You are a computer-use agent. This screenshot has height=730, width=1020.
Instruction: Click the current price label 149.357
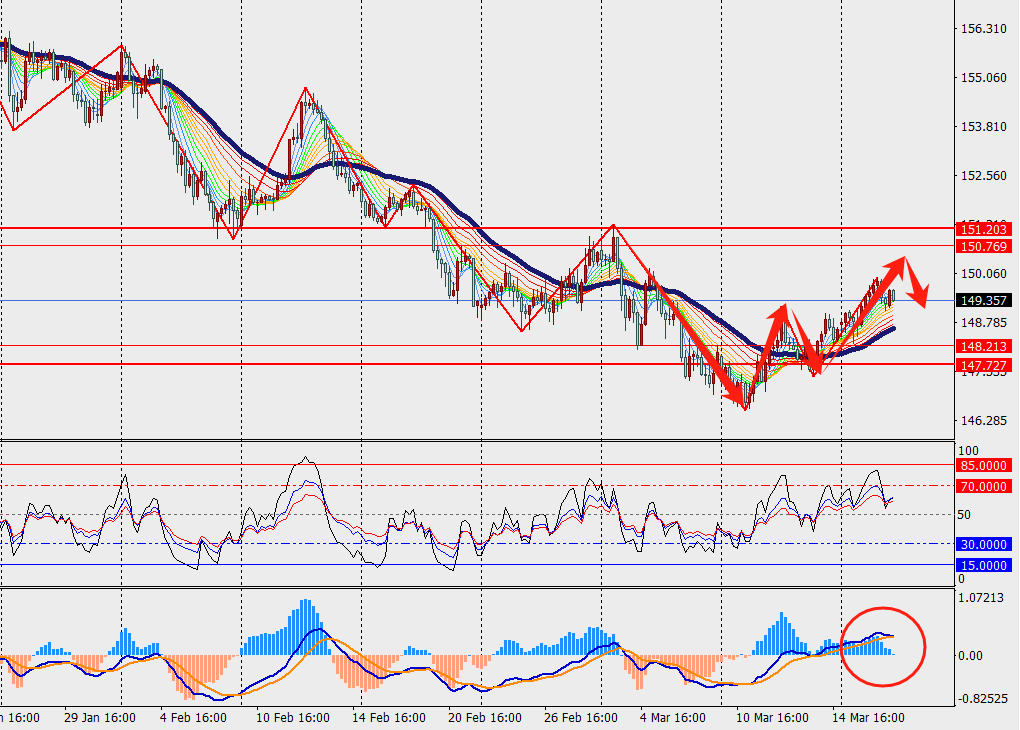click(x=981, y=300)
